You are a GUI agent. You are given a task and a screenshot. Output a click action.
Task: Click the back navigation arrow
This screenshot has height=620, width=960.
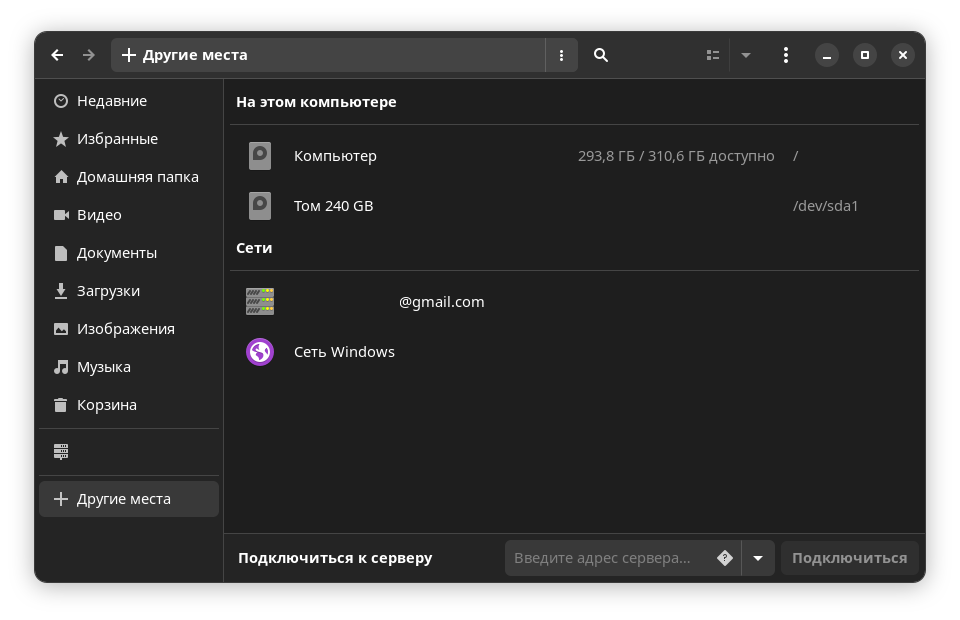pyautogui.click(x=57, y=55)
